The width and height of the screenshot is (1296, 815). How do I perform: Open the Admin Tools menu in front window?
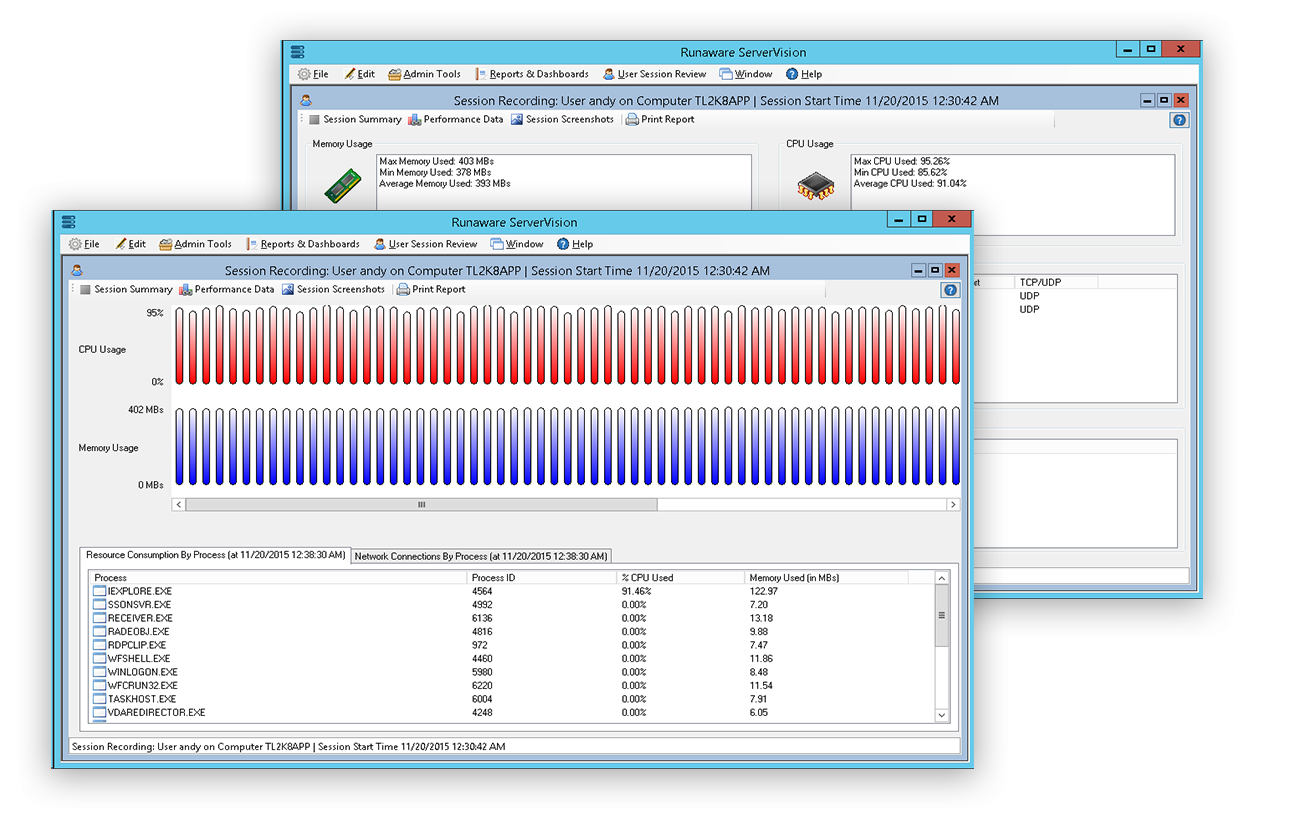click(202, 244)
